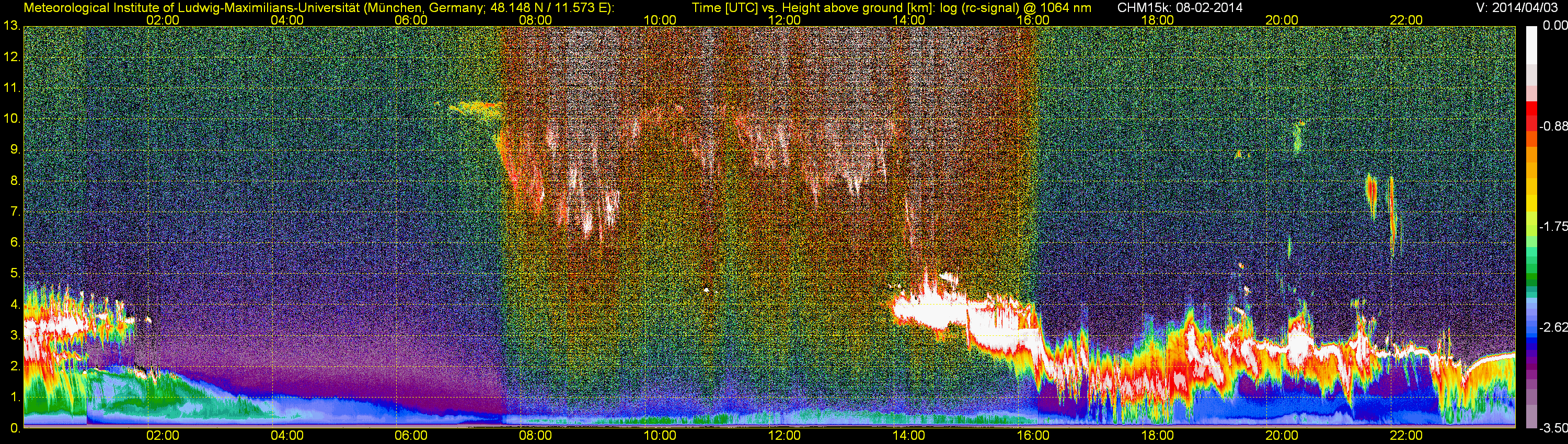Click the 5. height axis label

(15, 274)
